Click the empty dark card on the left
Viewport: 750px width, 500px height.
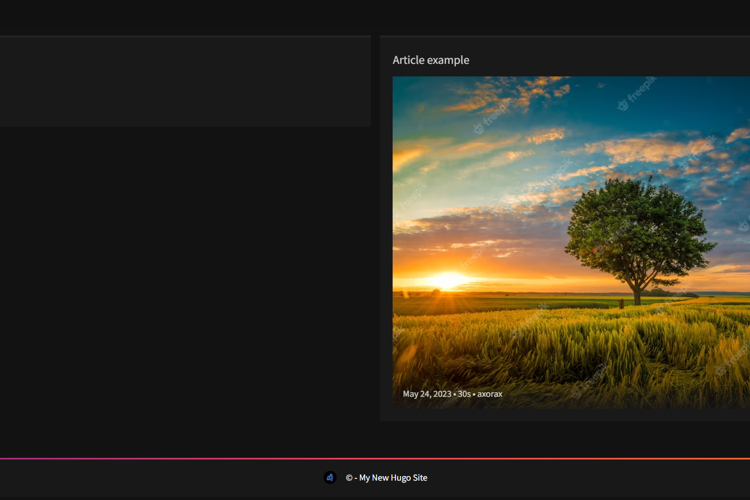tap(185, 82)
